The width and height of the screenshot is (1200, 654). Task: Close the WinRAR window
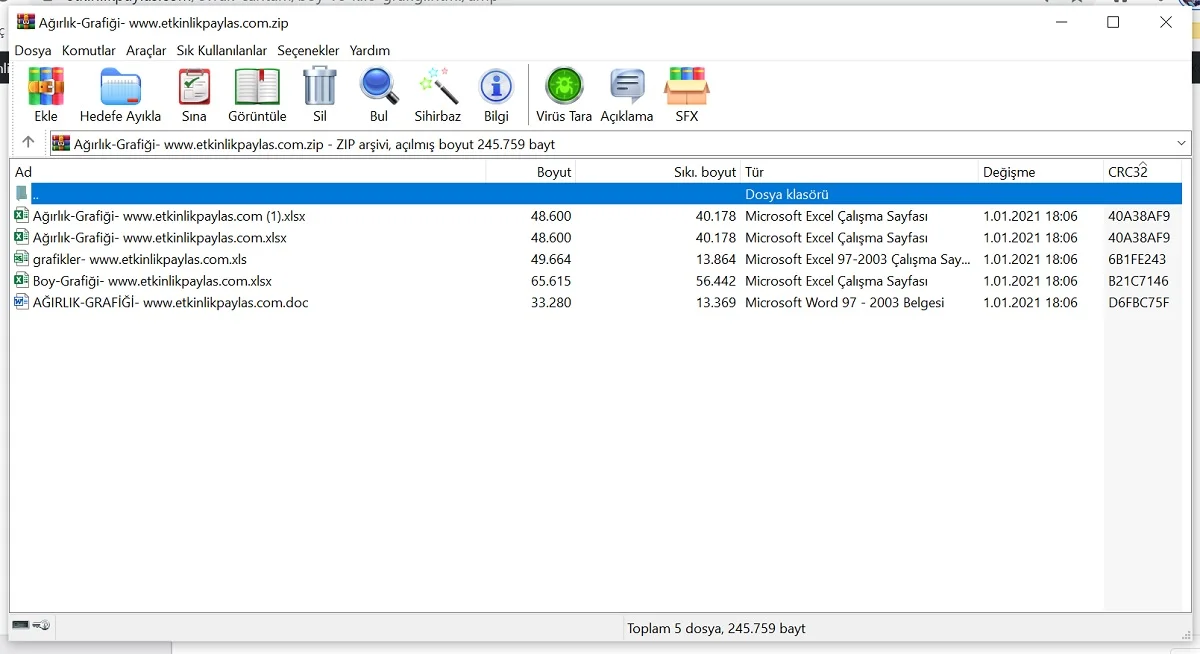pos(1166,22)
